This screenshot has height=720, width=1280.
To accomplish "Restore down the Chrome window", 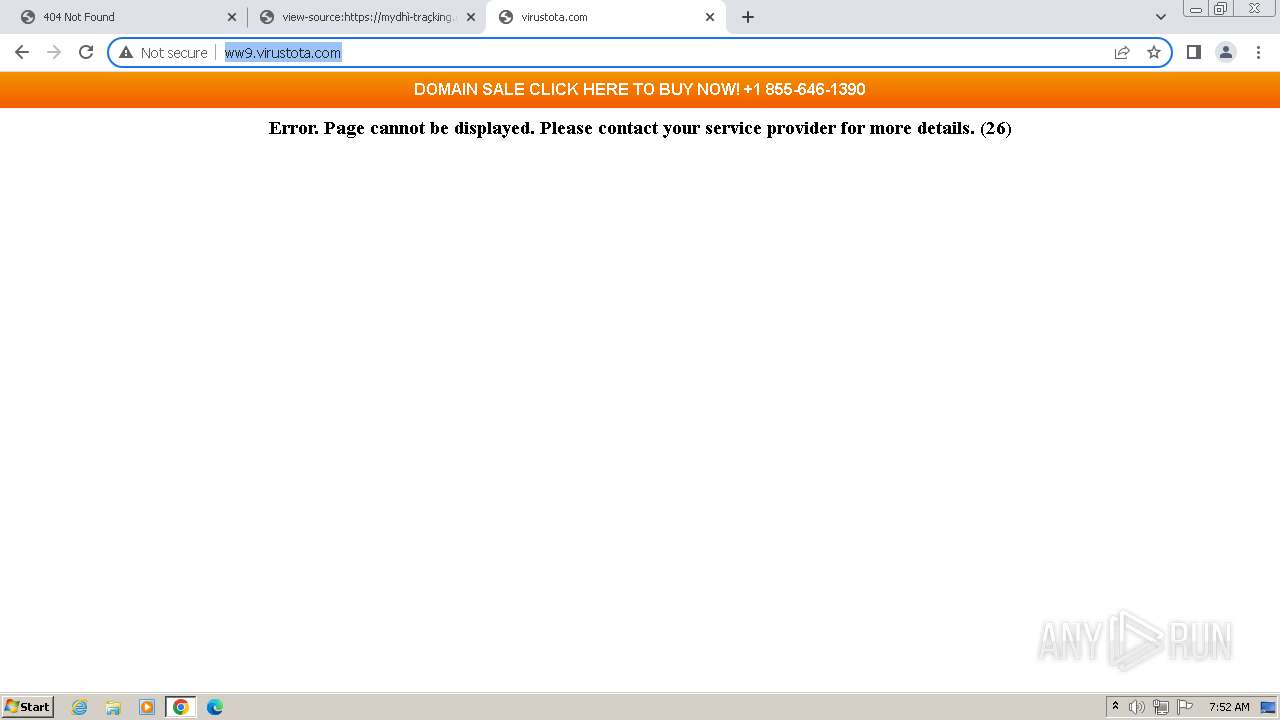I will click(x=1221, y=8).
